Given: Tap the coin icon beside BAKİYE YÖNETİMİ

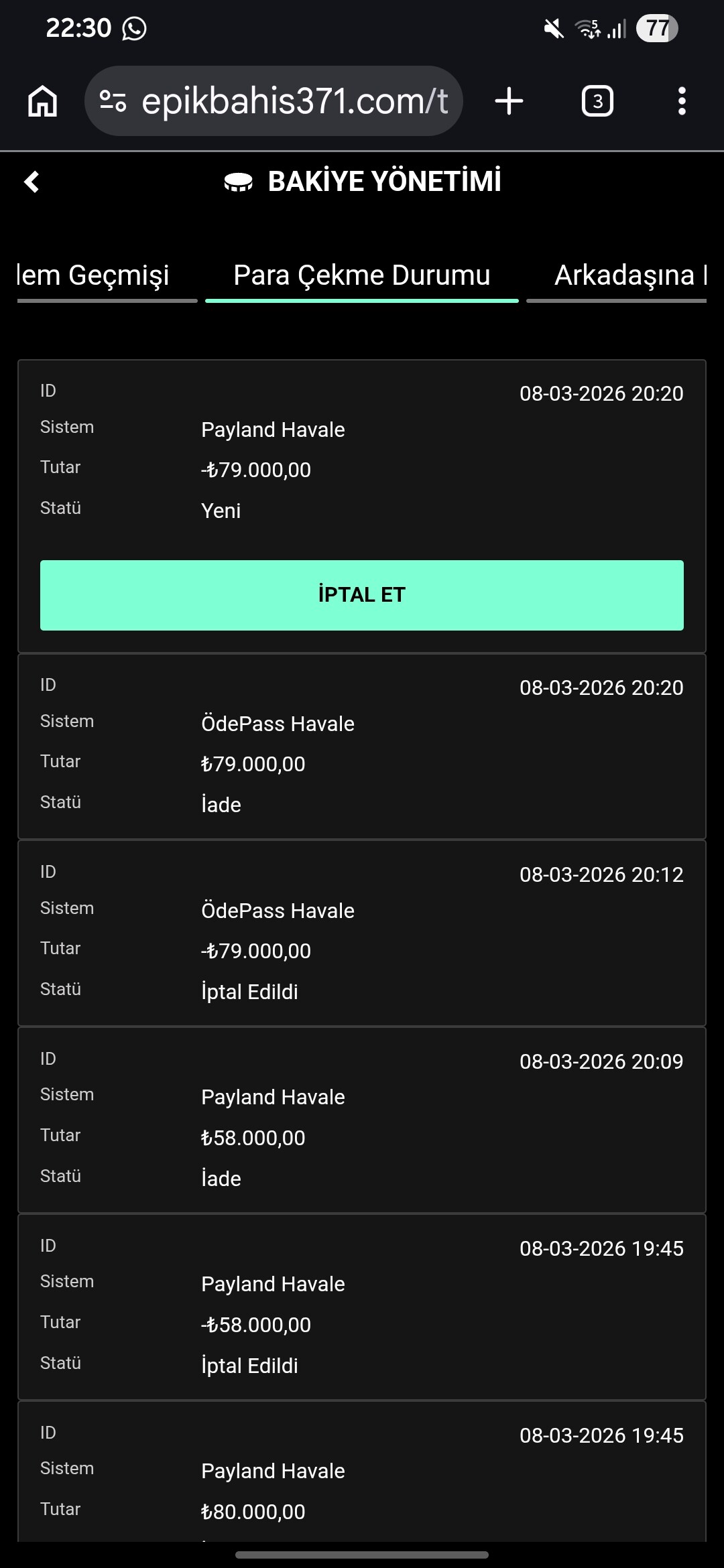Looking at the screenshot, I should click(x=238, y=182).
